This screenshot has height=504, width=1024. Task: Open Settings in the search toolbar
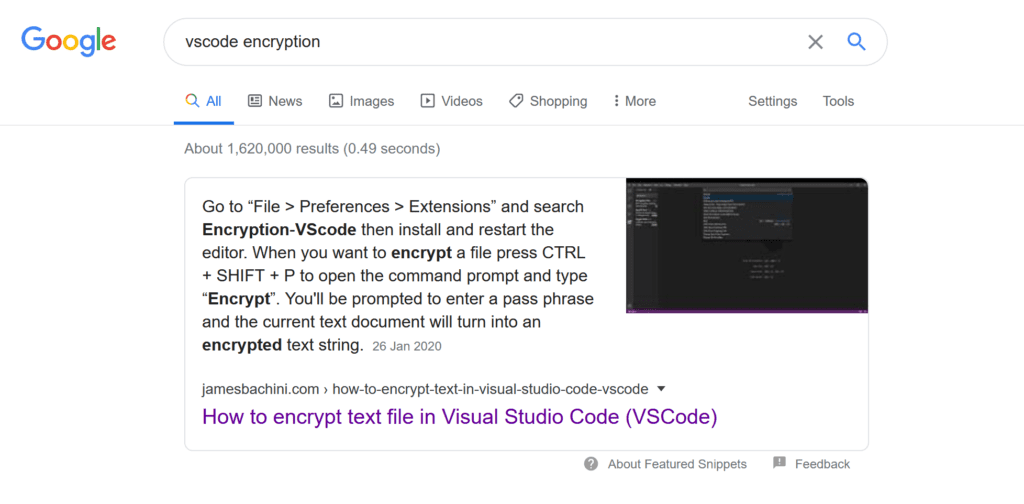773,101
